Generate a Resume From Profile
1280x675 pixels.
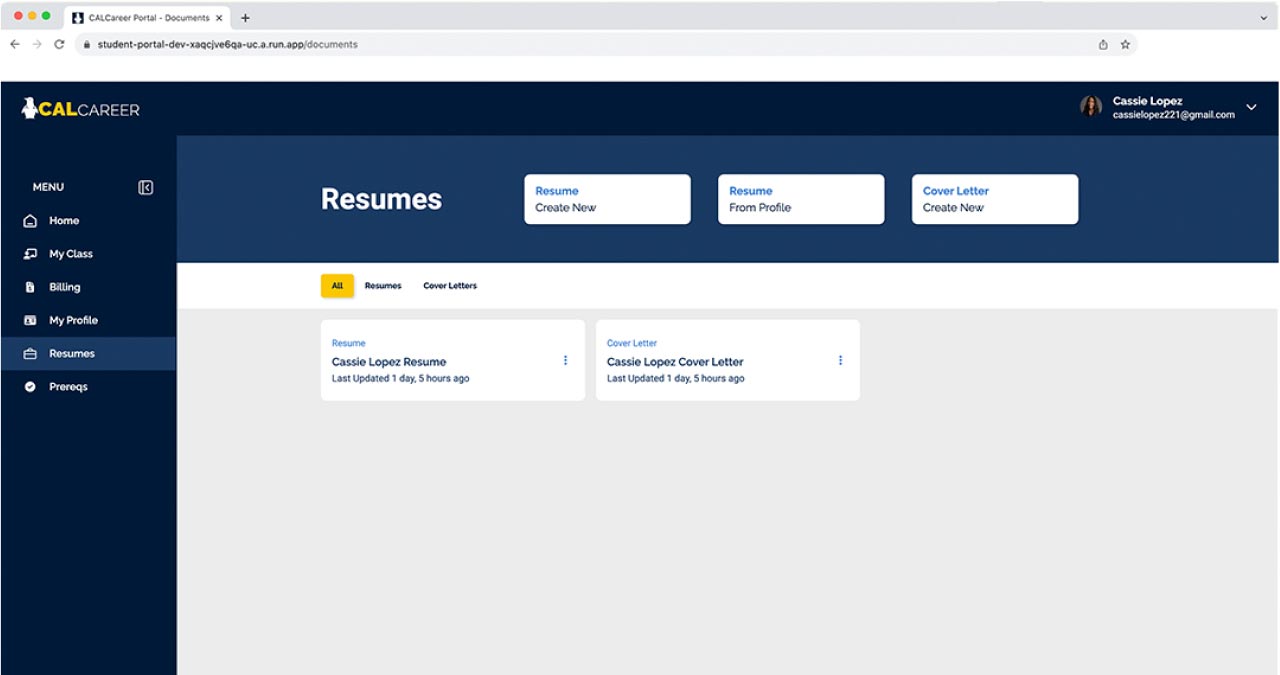(800, 199)
